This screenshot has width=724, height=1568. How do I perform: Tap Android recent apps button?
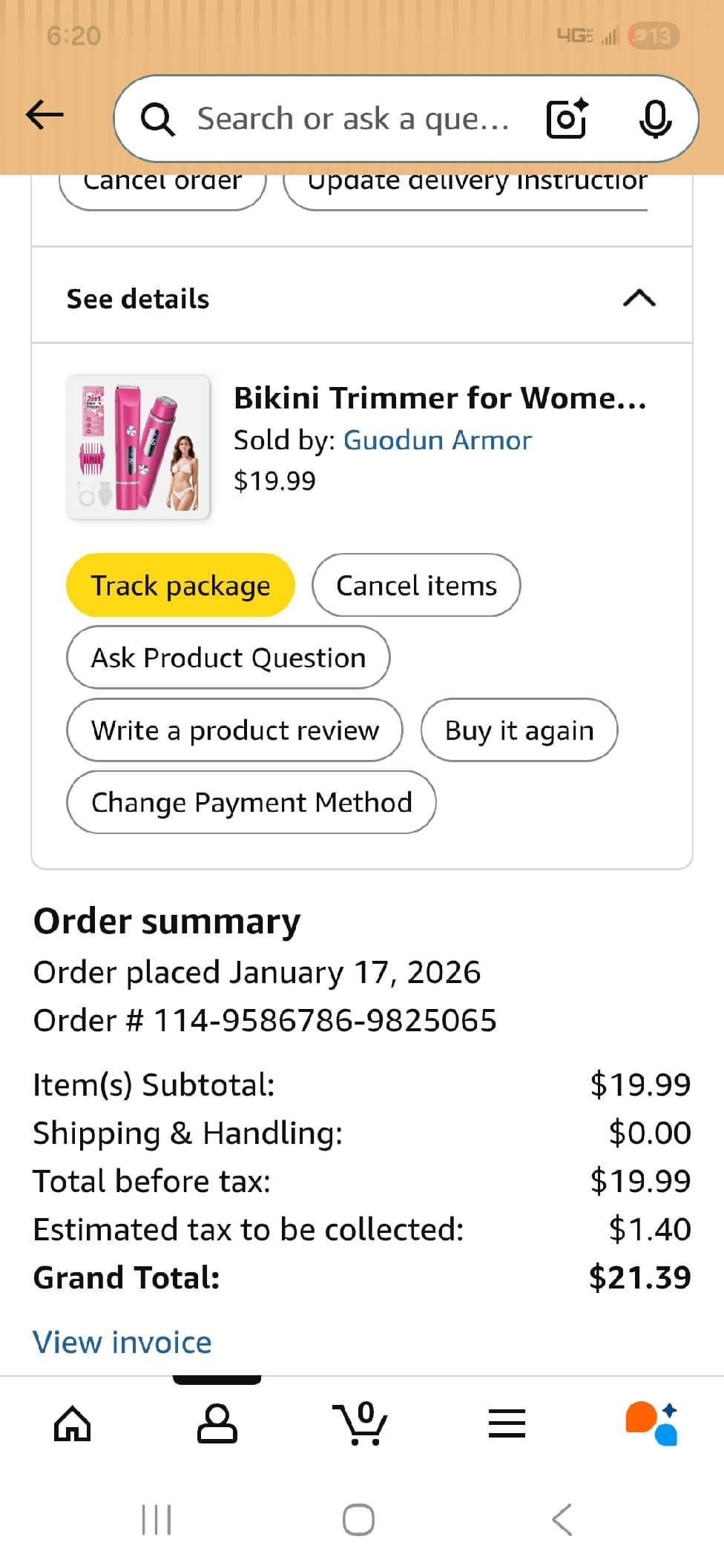tap(157, 1519)
